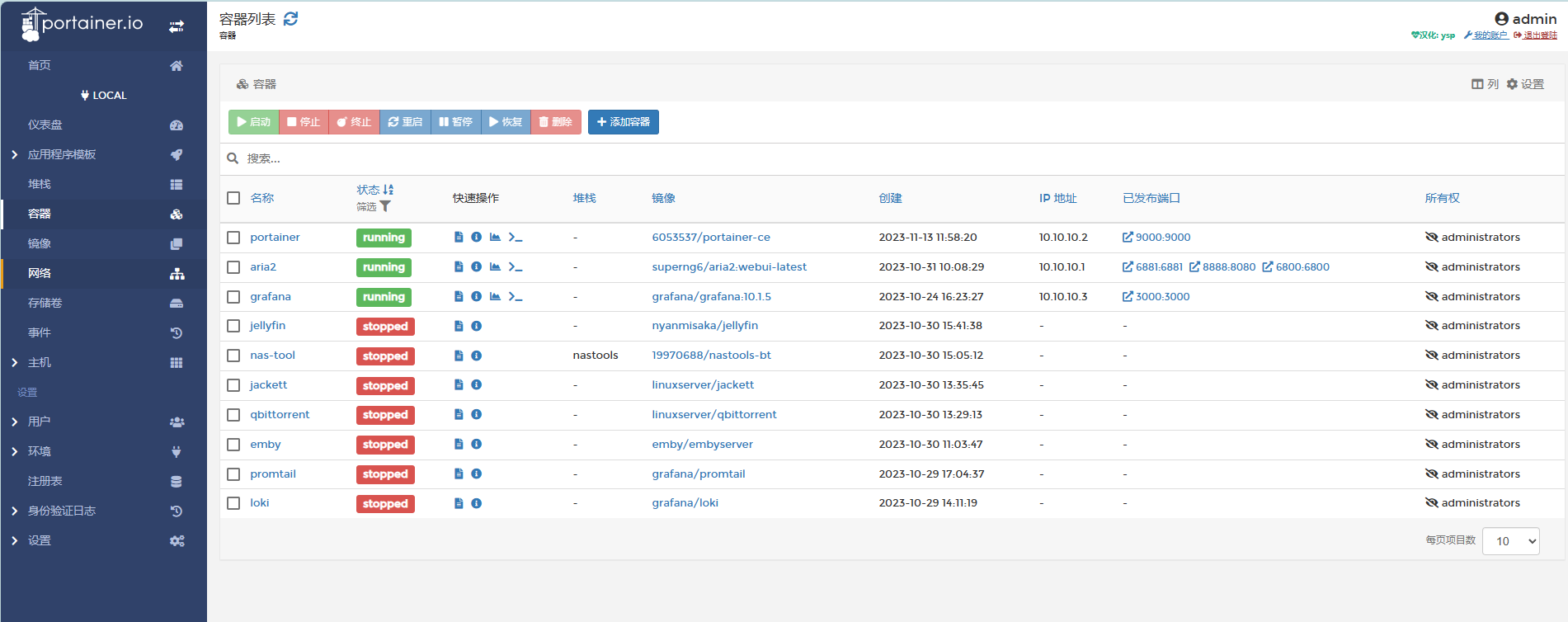Select the jellyfin container checkbox
The width and height of the screenshot is (1568, 622).
(233, 326)
